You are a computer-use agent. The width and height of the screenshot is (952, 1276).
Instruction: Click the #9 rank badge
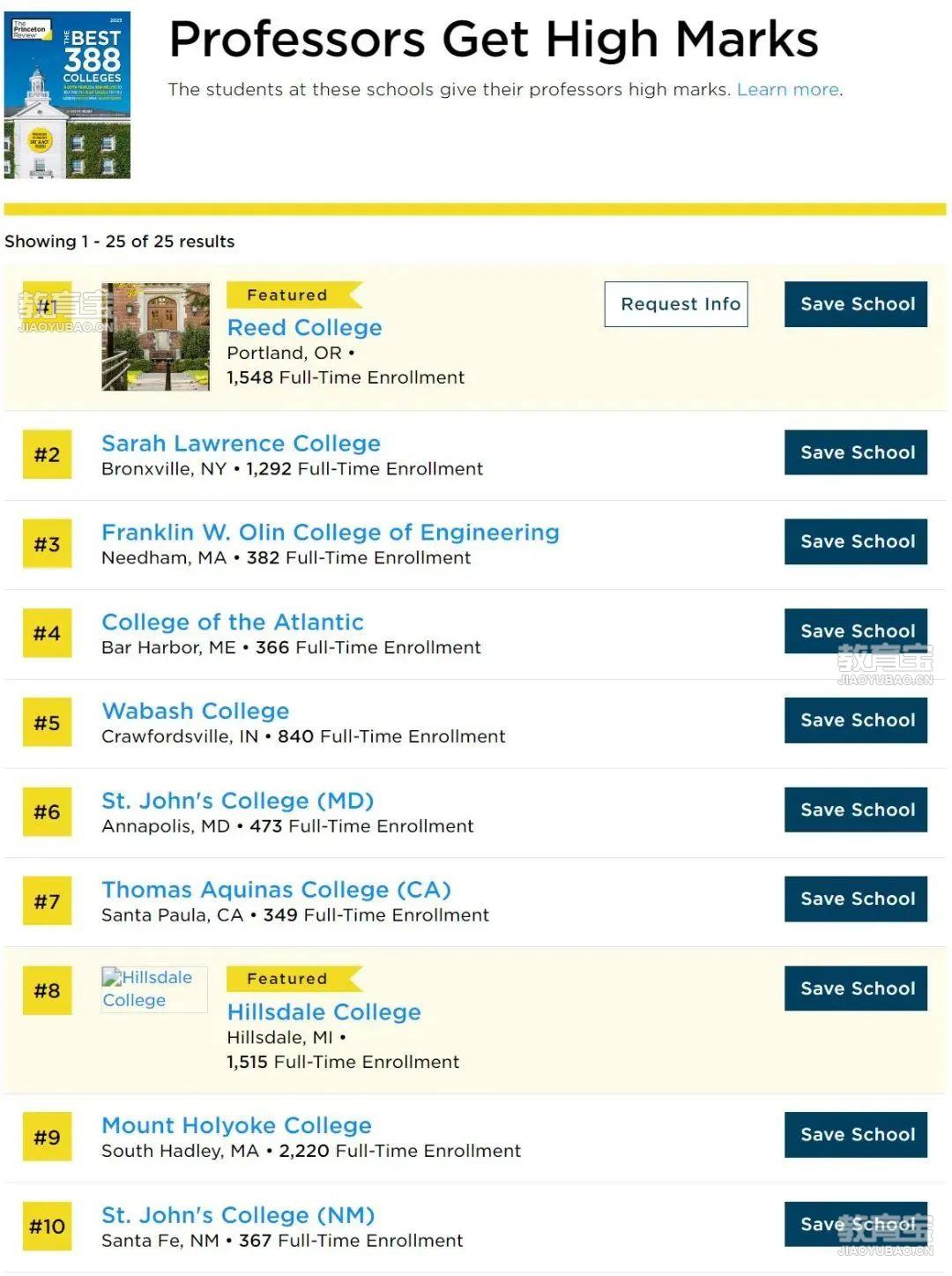click(x=47, y=1138)
